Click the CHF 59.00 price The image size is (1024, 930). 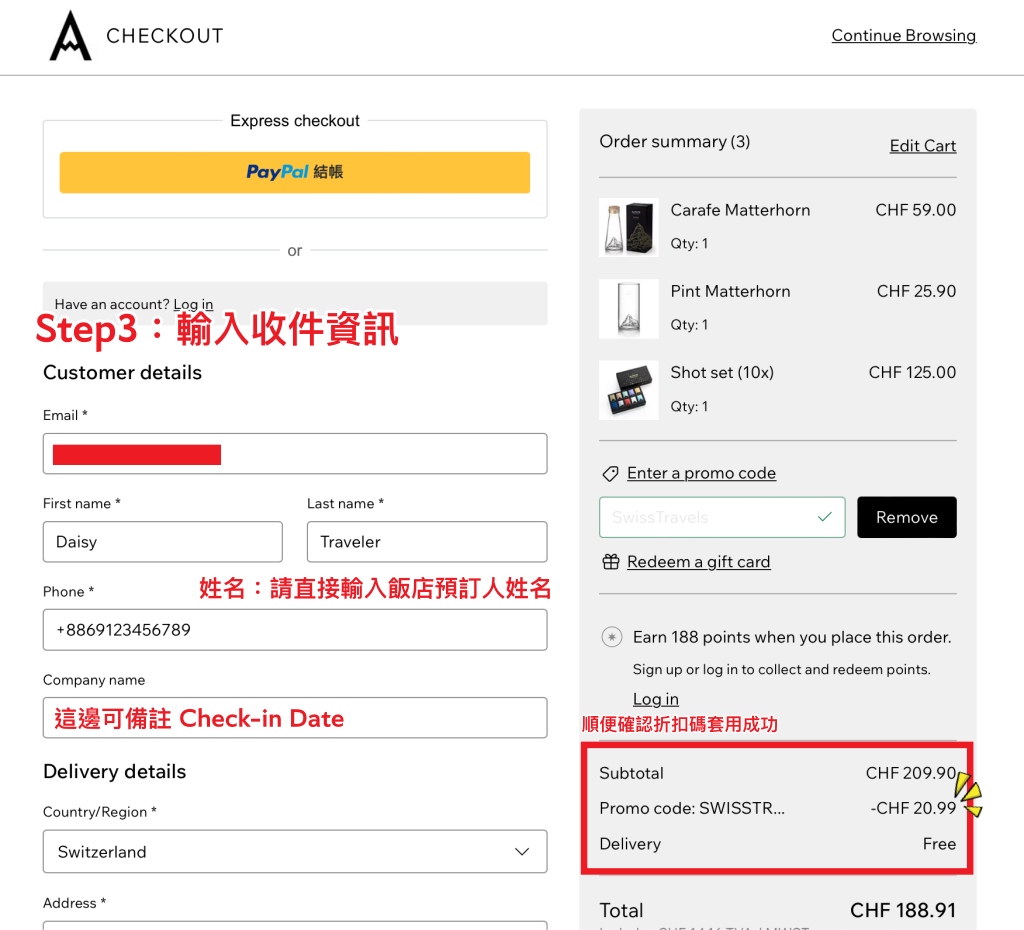(x=916, y=210)
